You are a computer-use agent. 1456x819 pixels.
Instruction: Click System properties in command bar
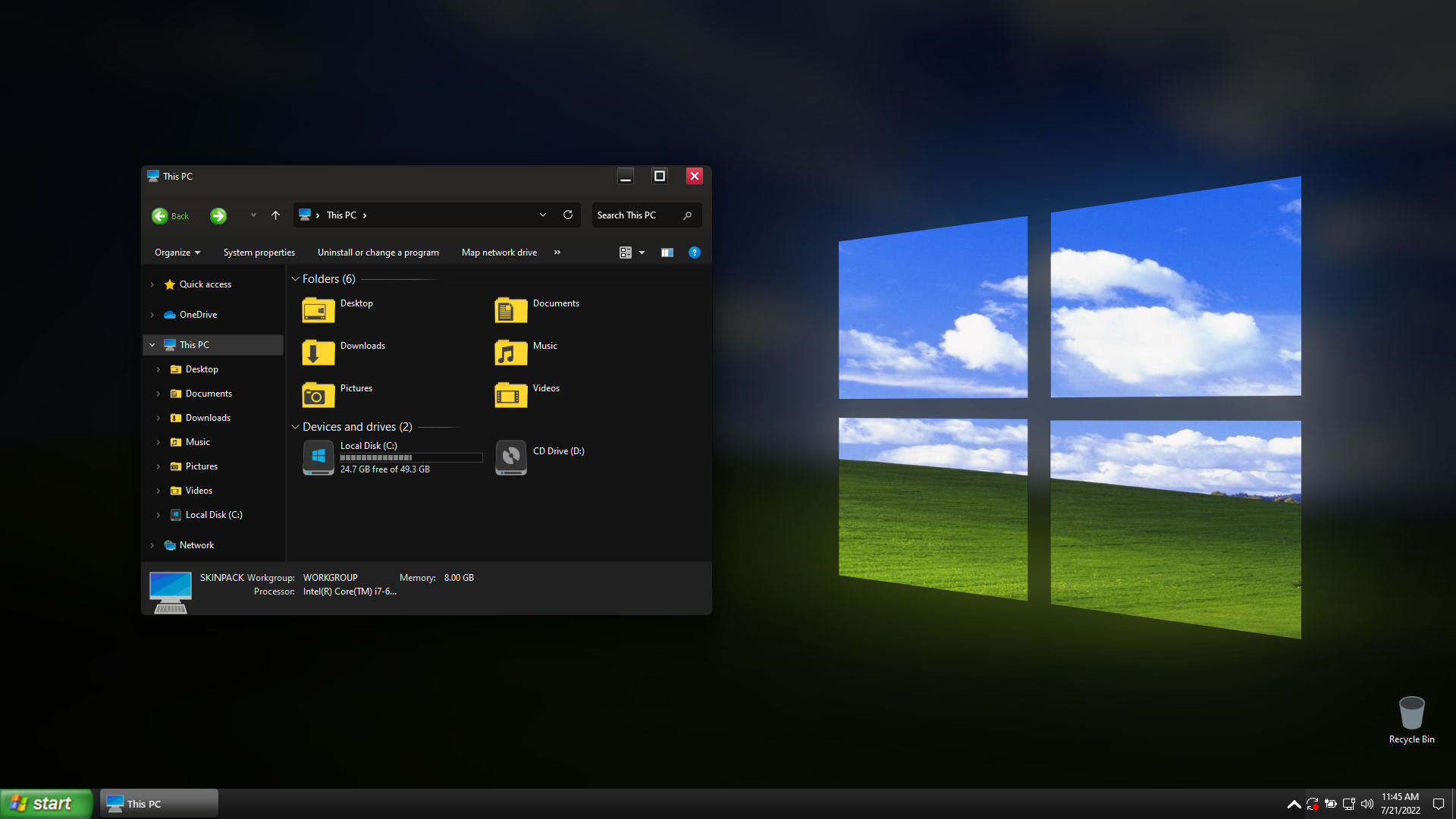(259, 253)
